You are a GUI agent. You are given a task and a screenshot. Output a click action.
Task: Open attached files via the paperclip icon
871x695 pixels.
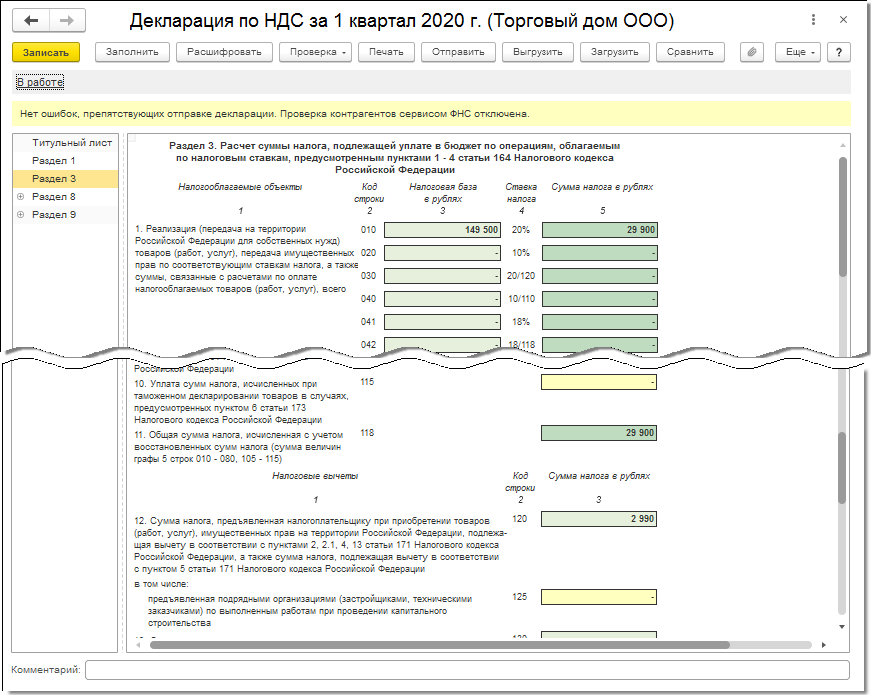click(752, 52)
